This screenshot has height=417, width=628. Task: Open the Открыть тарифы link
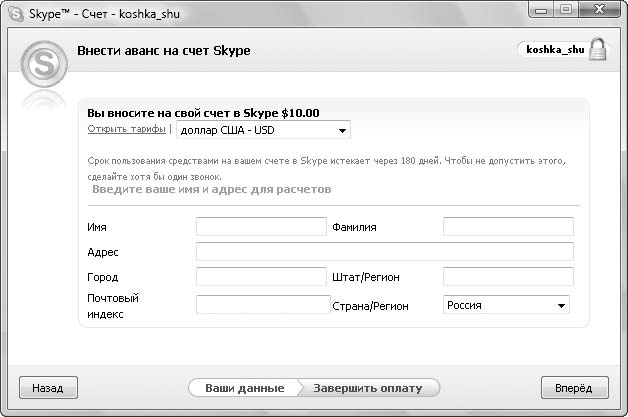click(x=127, y=129)
